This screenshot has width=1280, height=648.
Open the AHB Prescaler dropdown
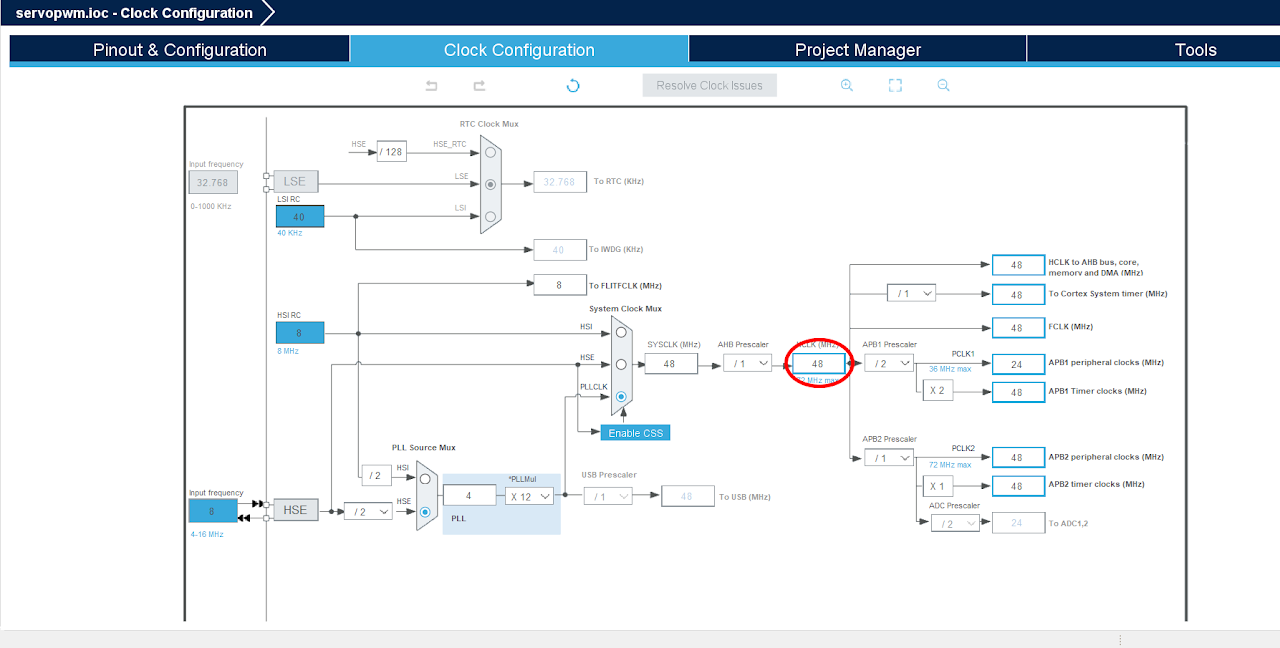pyautogui.click(x=748, y=364)
